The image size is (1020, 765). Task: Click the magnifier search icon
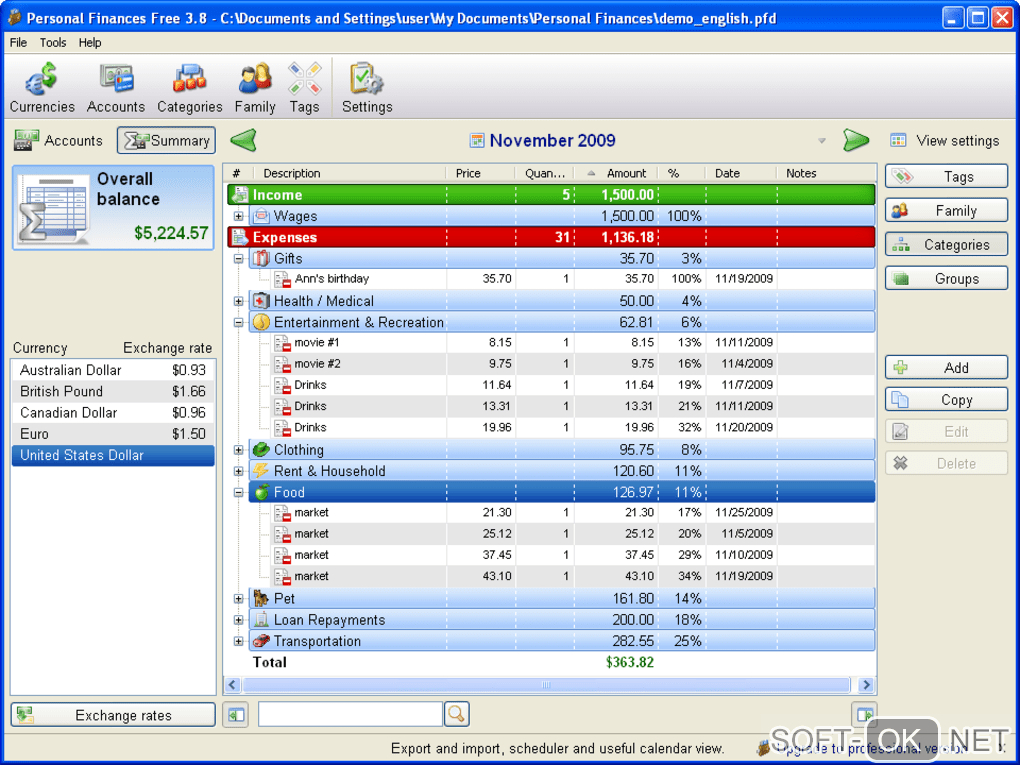tap(457, 714)
